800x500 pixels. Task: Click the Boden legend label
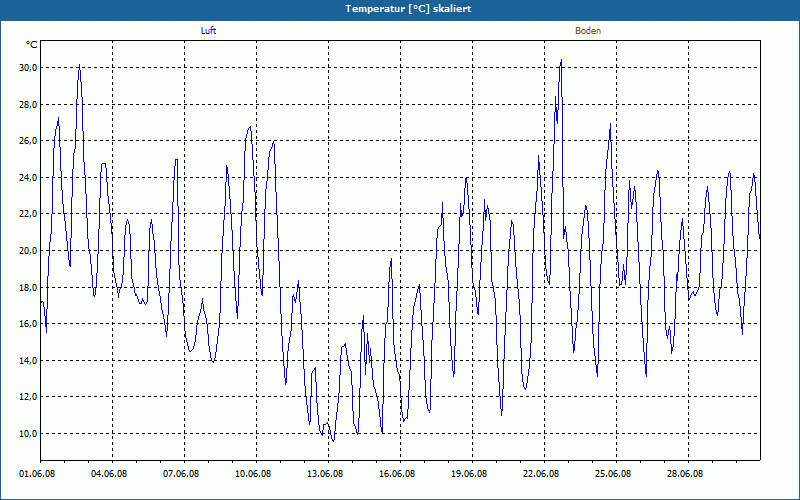(x=588, y=31)
